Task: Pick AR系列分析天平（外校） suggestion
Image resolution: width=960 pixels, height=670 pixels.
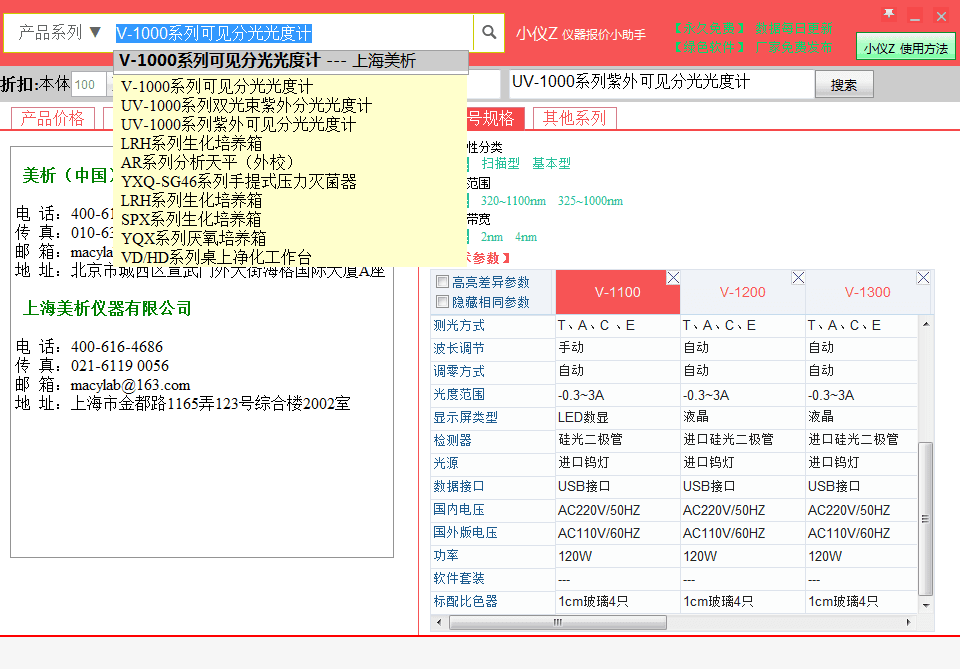Action: coord(208,162)
